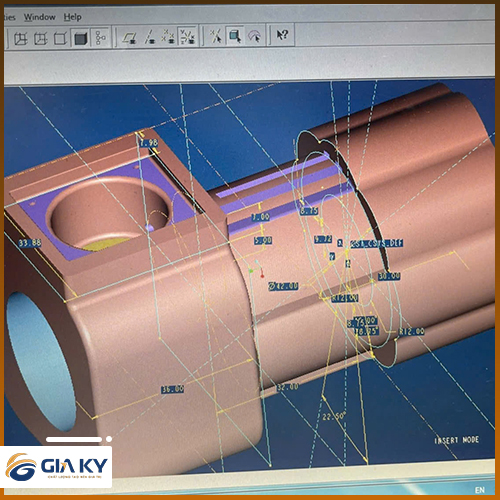The width and height of the screenshot is (500, 500).
Task: Select the solid part pick icon
Action: [x=235, y=35]
